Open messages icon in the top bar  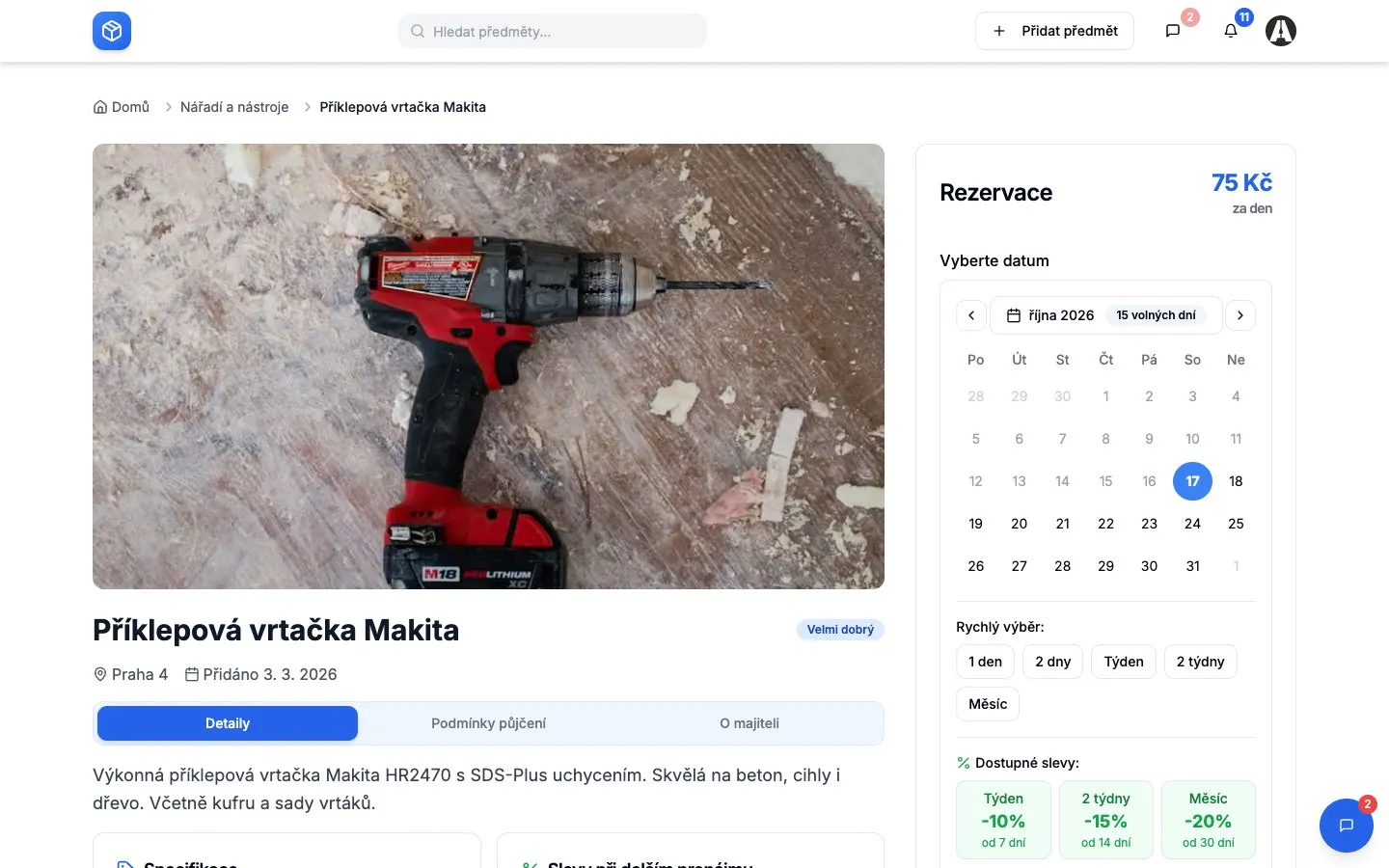1173,31
